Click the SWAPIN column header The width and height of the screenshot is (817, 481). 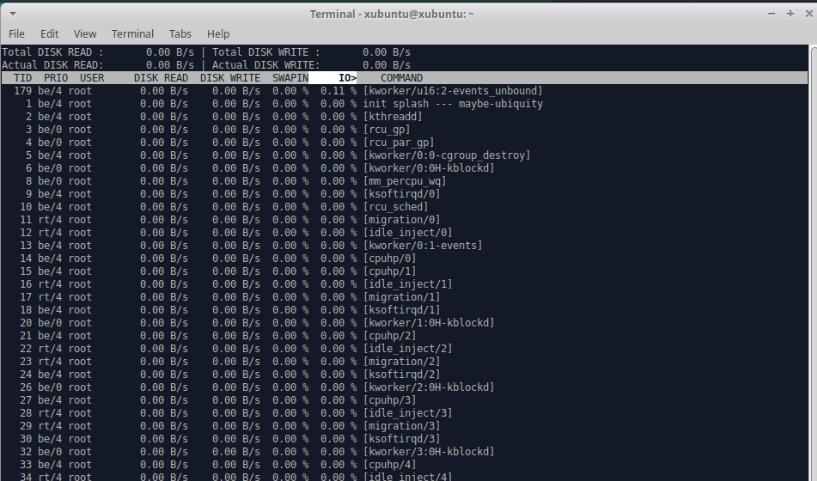point(290,78)
